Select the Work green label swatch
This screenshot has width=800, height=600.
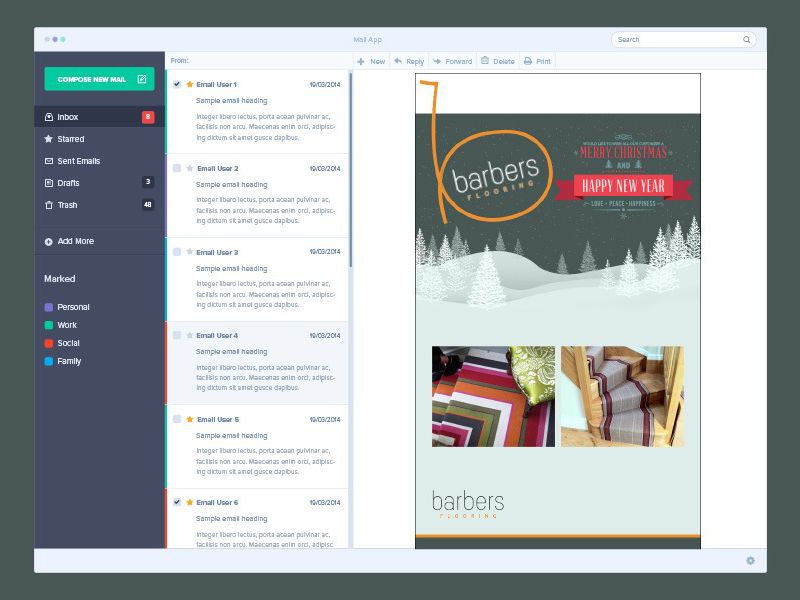(49, 325)
